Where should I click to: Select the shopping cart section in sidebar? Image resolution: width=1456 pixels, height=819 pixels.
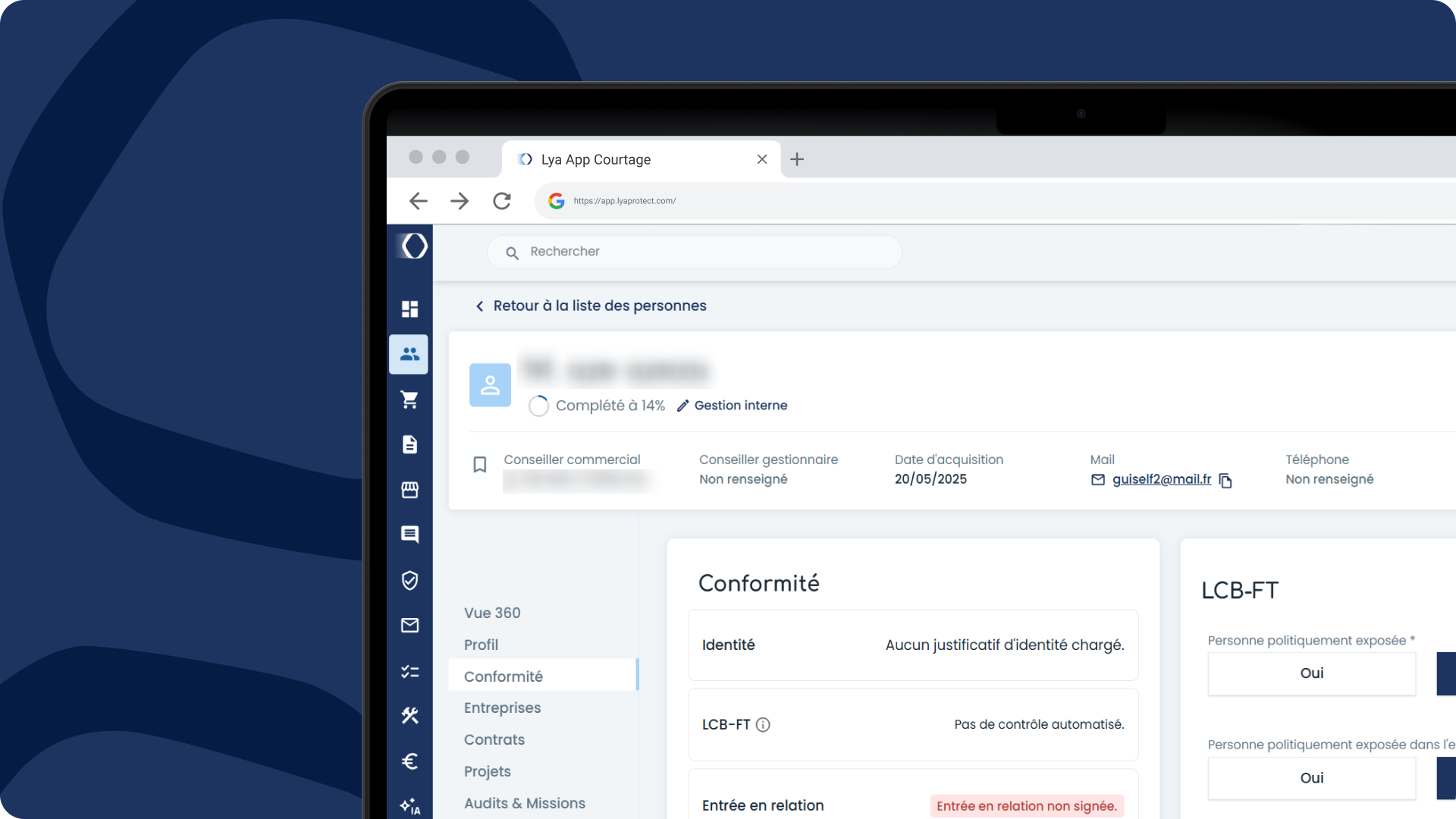pos(409,400)
